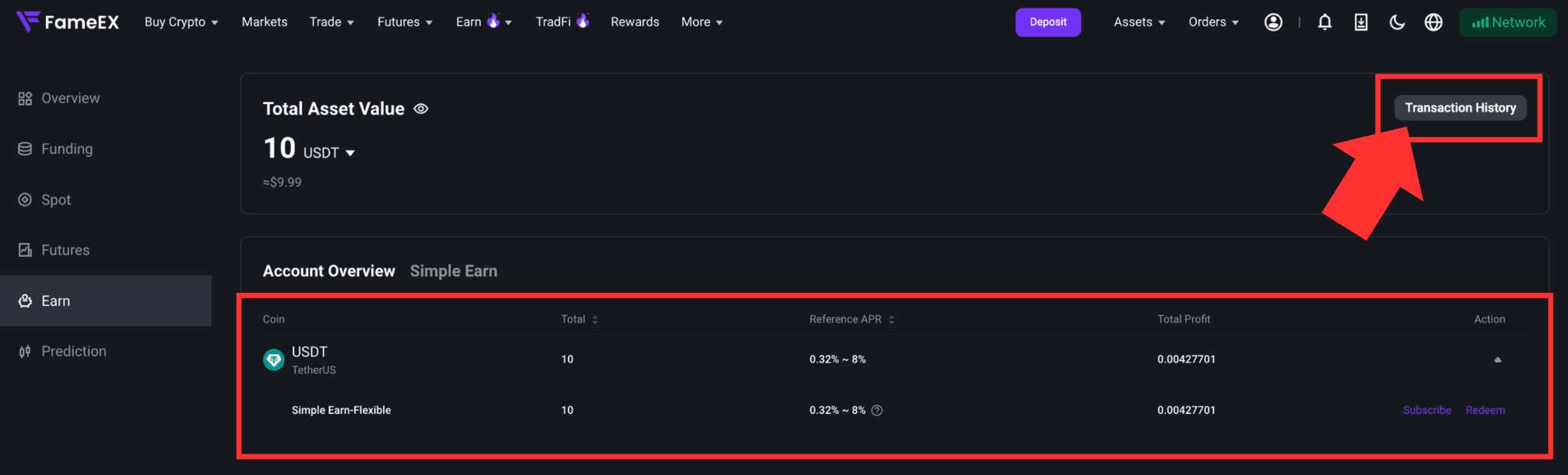The image size is (1568, 475).
Task: Select Prediction in the sidebar
Action: tap(106, 351)
